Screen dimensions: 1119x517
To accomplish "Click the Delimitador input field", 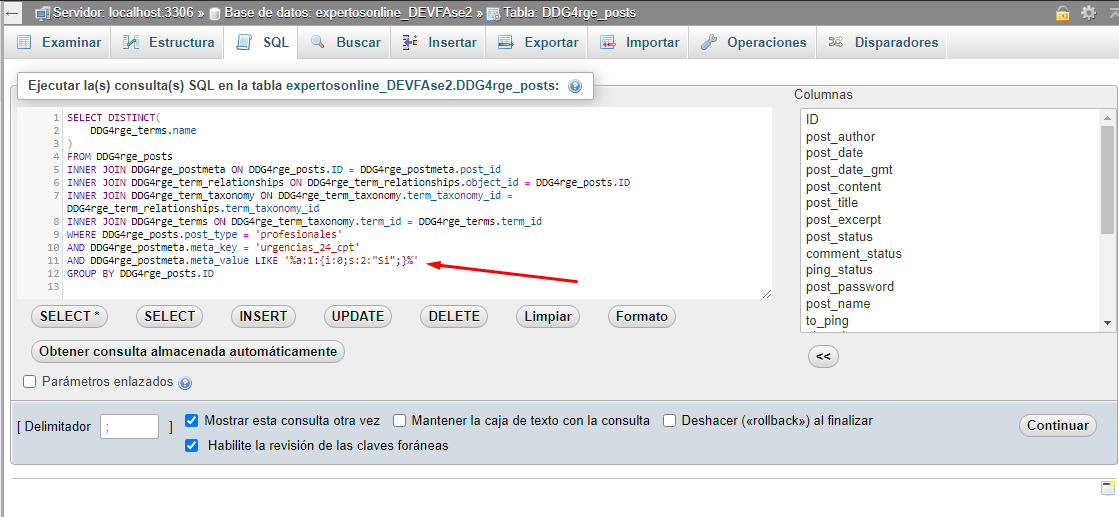I will pyautogui.click(x=129, y=426).
